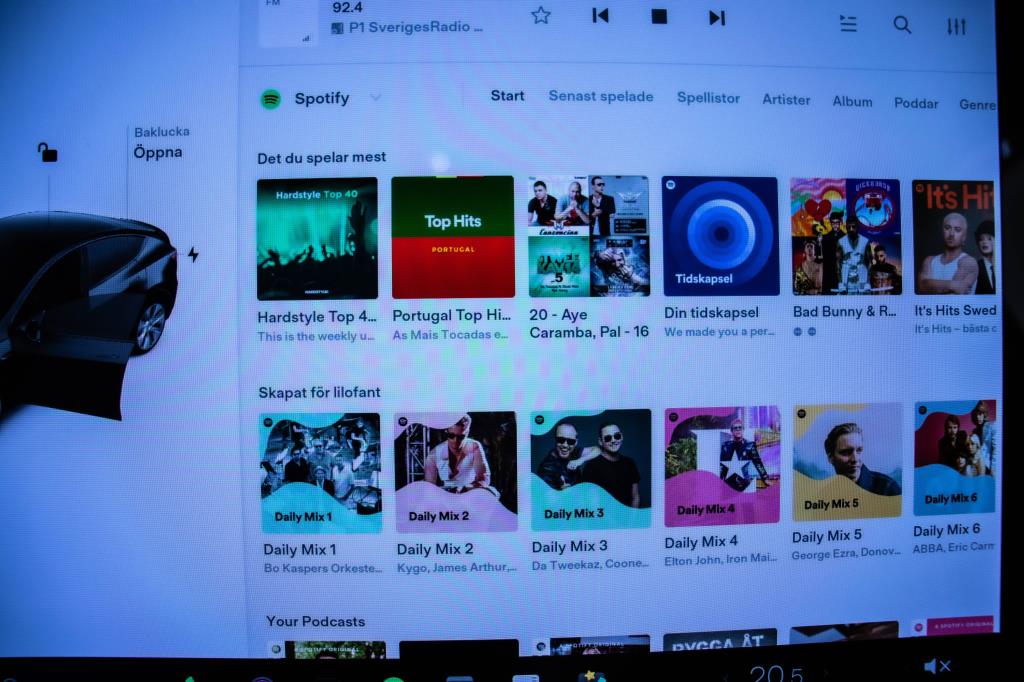Click the 'Hardstyle Top 4...' title text
Screen dimensions: 1024x682
[x=317, y=317]
